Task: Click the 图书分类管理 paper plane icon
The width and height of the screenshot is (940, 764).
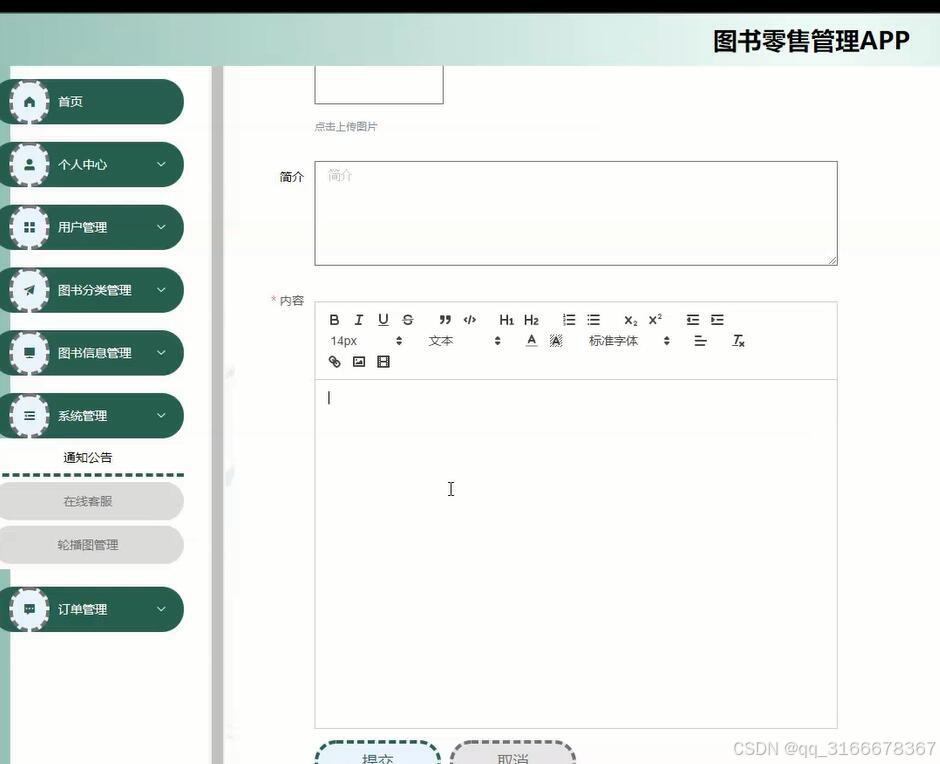Action: pos(29,290)
